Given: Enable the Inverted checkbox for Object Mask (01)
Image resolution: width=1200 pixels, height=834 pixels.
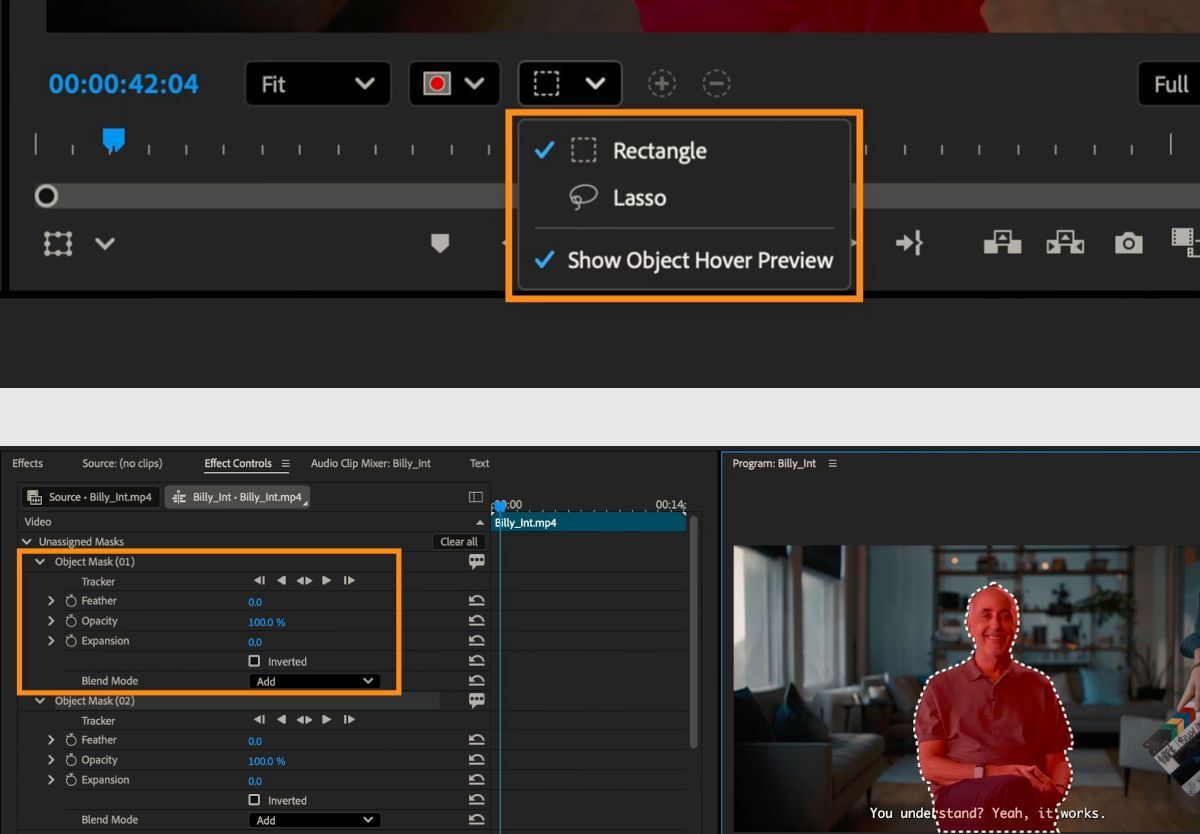Looking at the screenshot, I should (255, 661).
